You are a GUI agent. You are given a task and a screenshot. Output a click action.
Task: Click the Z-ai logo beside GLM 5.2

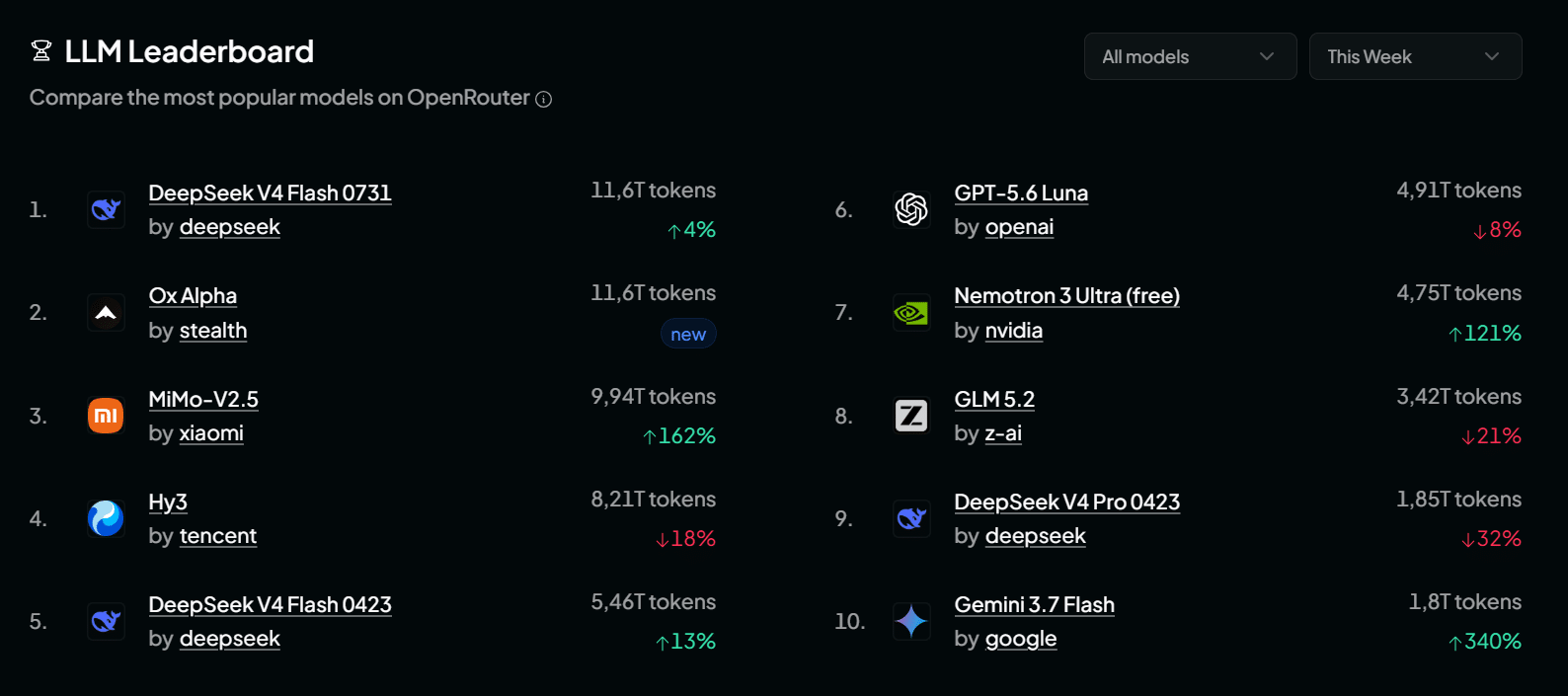911,416
